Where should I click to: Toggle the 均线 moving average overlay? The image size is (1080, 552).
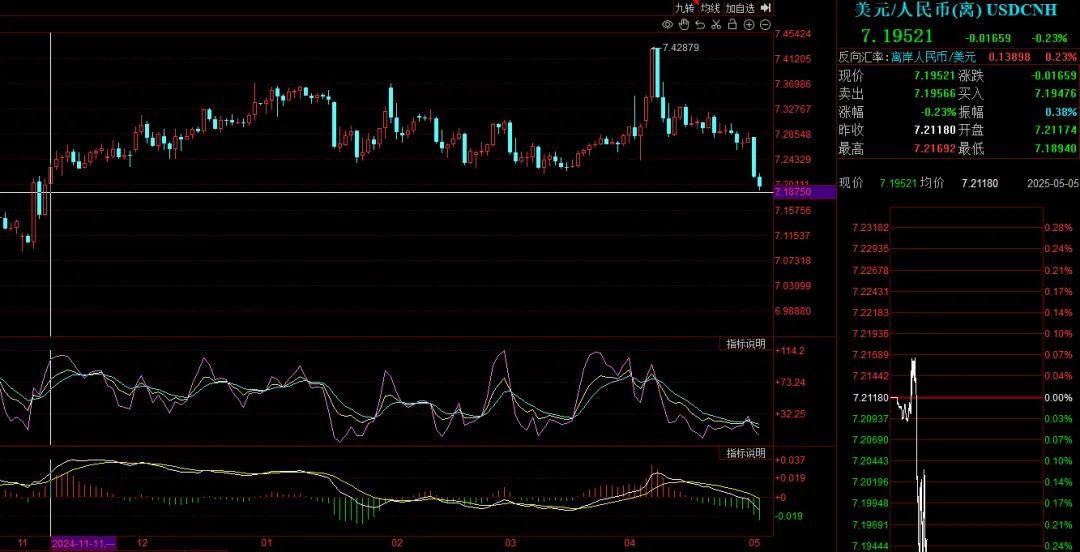pos(710,8)
